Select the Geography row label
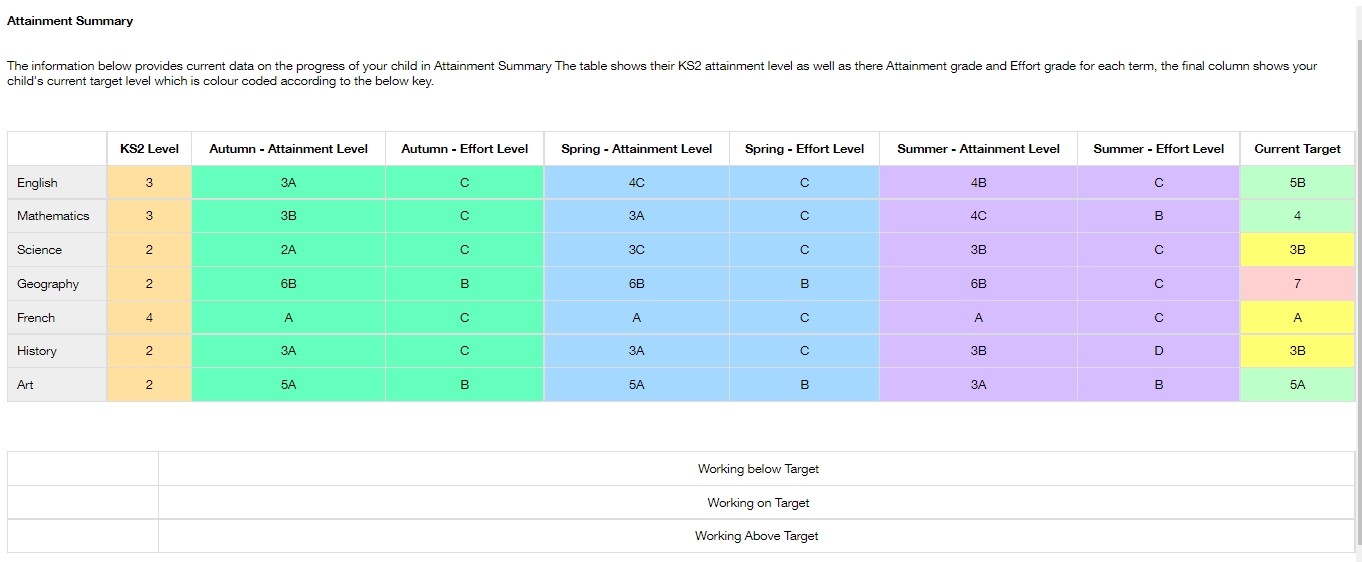 pos(48,284)
